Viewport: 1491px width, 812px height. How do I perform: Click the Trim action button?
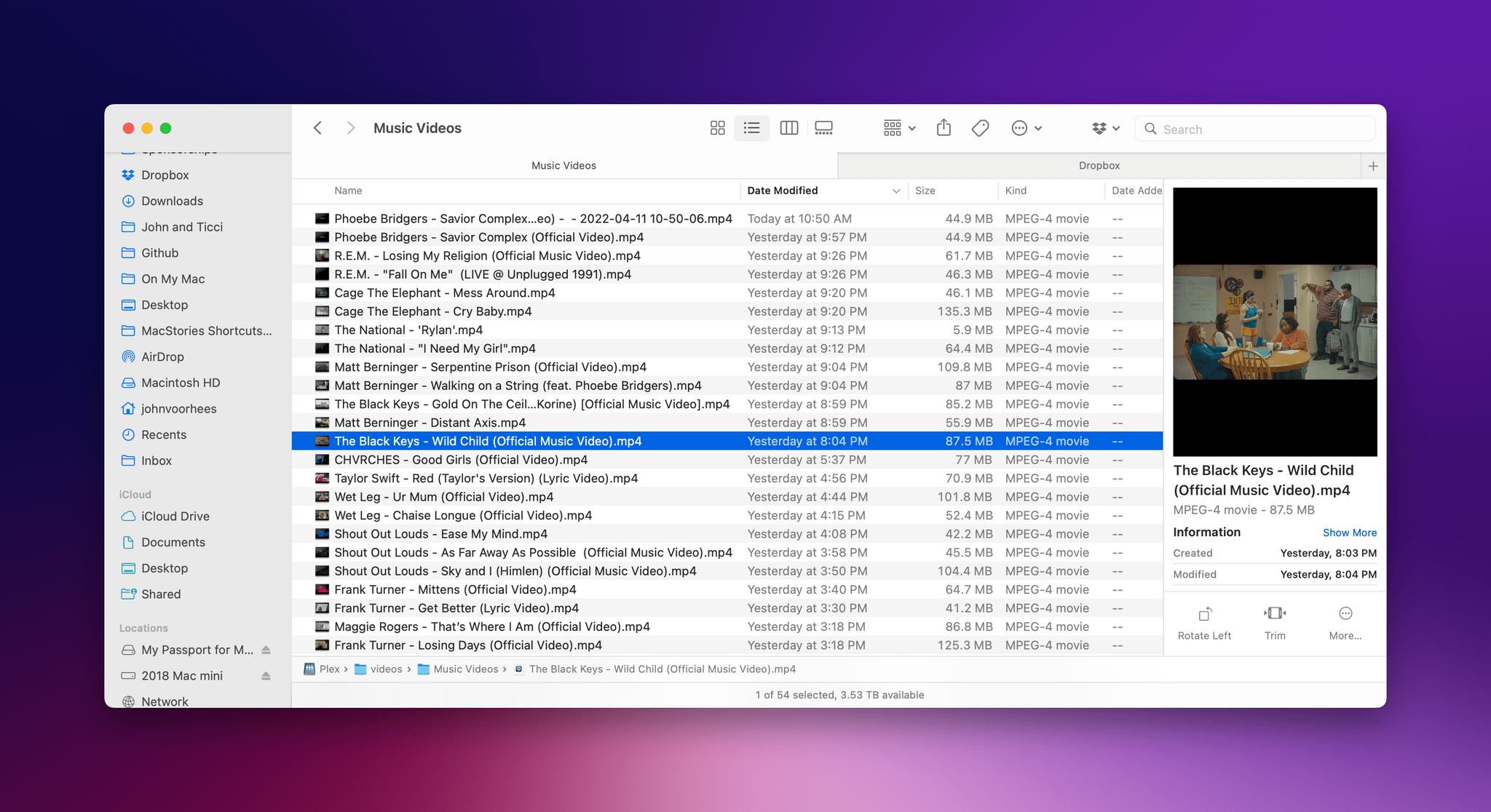click(1275, 624)
